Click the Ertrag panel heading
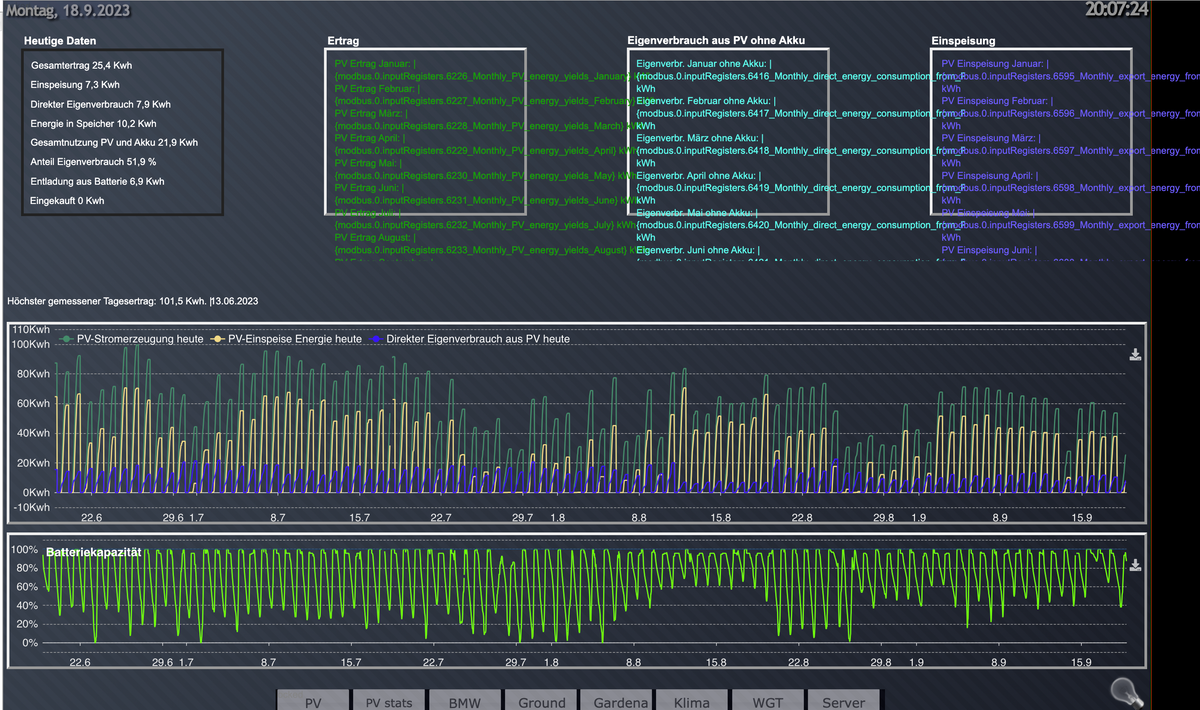The image size is (1200, 710). 343,41
